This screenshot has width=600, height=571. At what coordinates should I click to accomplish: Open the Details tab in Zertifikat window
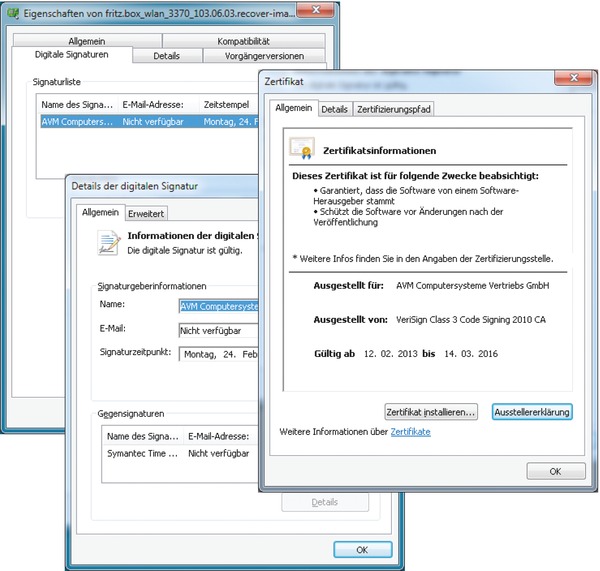[x=334, y=109]
